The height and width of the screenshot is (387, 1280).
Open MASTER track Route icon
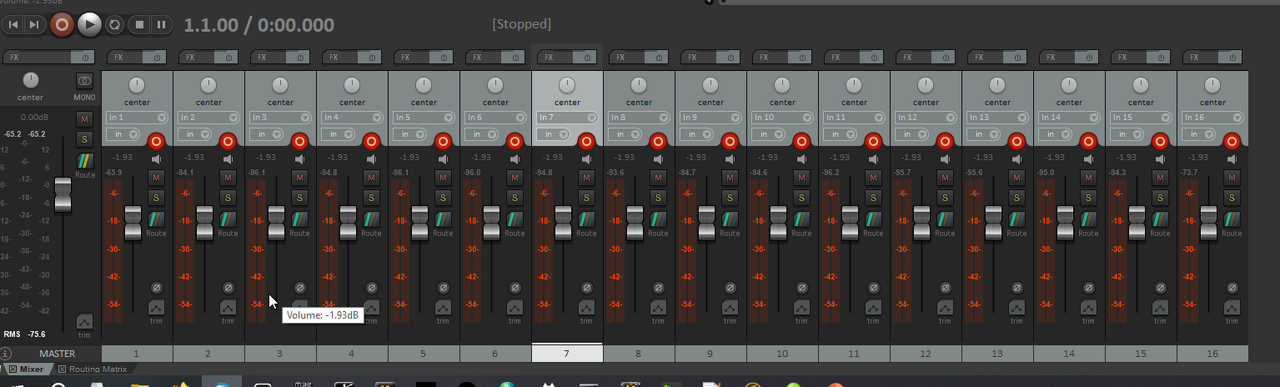pyautogui.click(x=85, y=160)
